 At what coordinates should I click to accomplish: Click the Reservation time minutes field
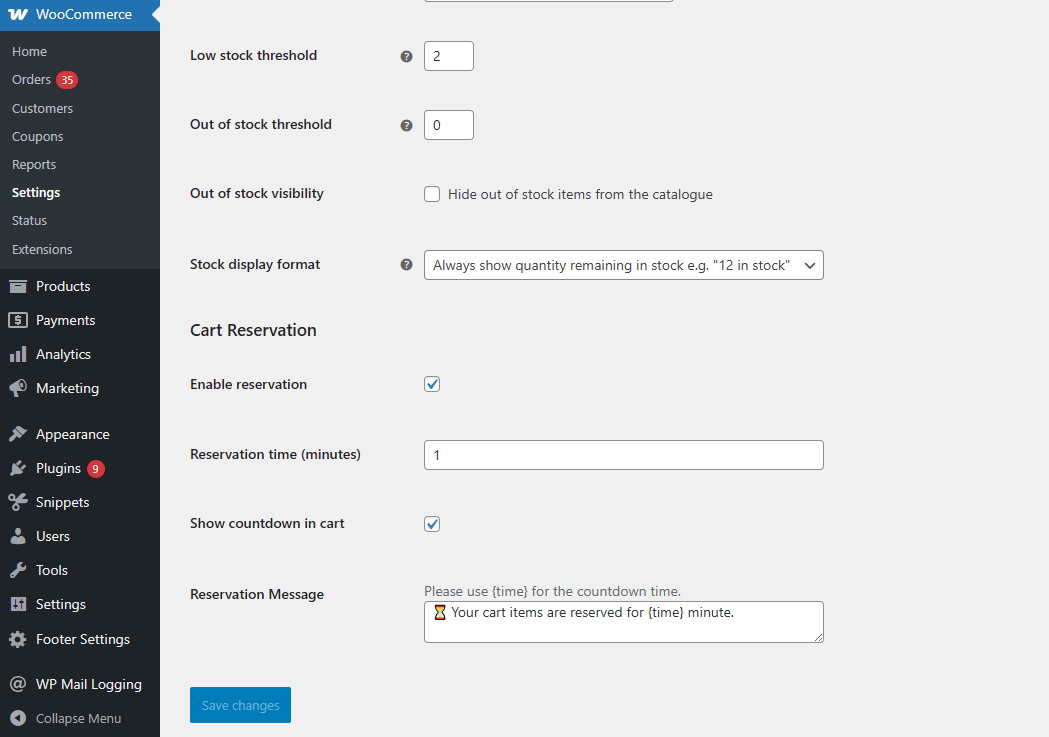[x=623, y=455]
